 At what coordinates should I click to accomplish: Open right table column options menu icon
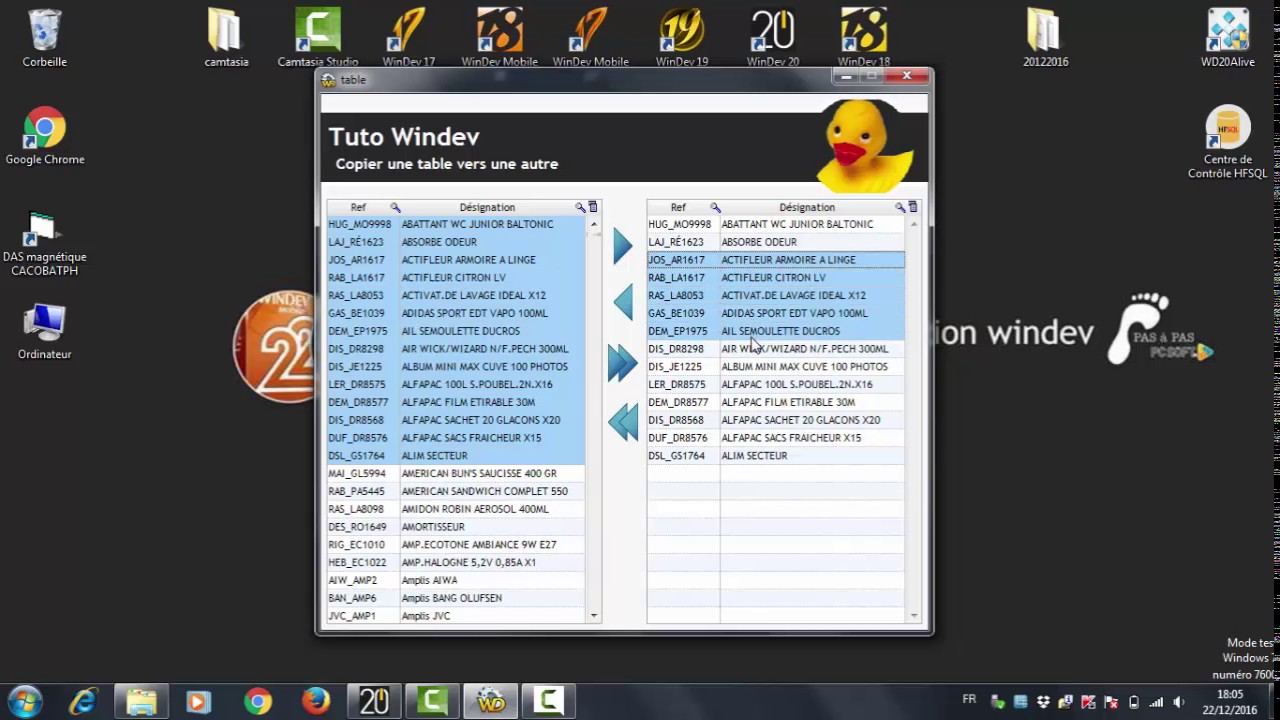pyautogui.click(x=913, y=207)
